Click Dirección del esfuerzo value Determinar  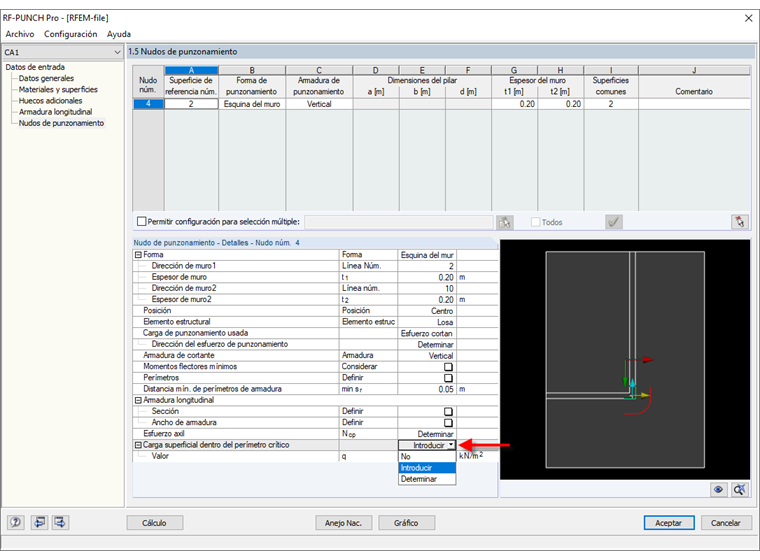427,344
